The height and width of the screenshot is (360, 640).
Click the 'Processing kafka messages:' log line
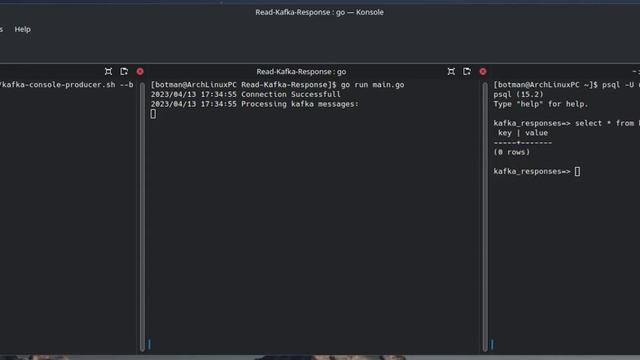pos(255,104)
